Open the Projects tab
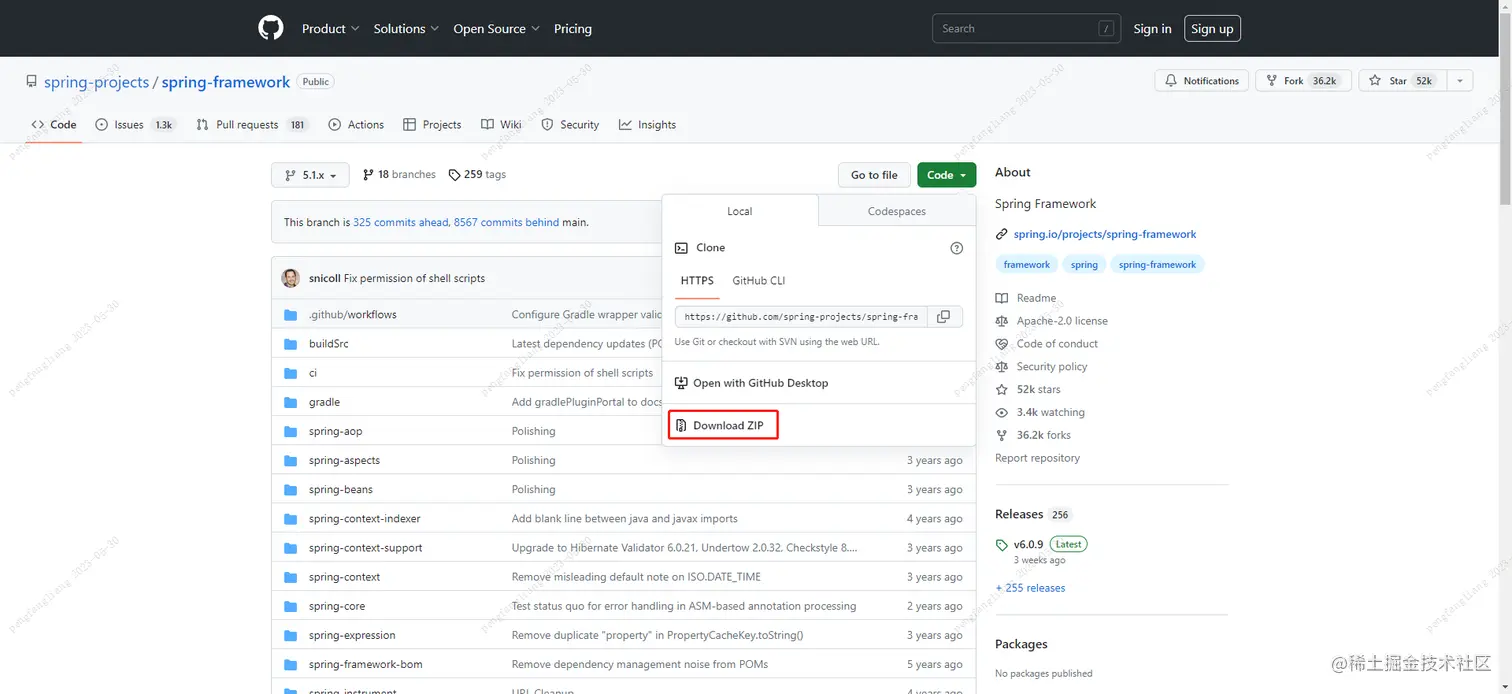Screen dimensions: 1512x694 tap(432, 125)
